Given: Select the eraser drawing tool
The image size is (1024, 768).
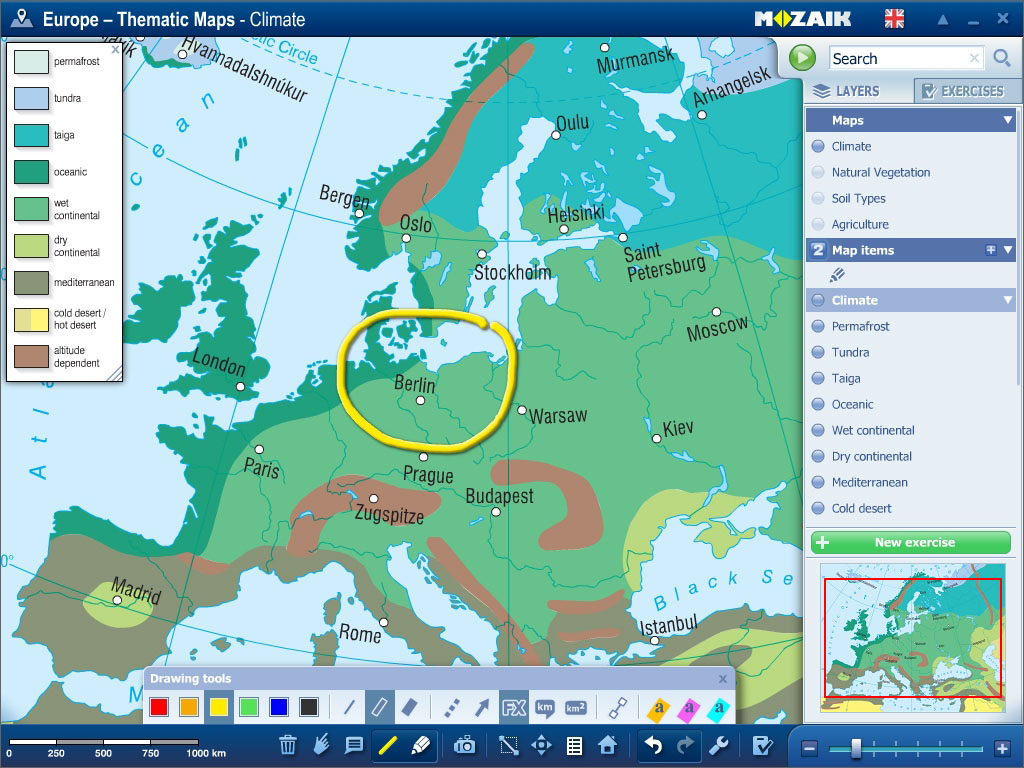Looking at the screenshot, I should tap(409, 707).
